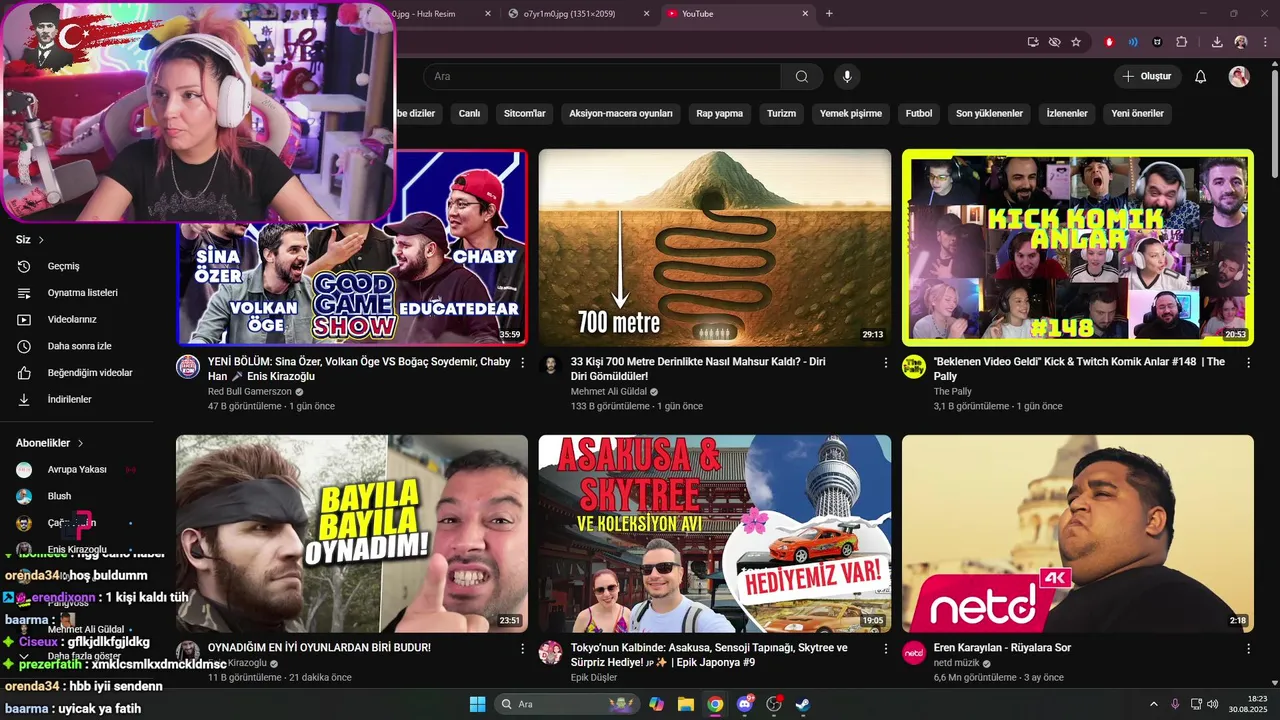Open Steam from the taskbar
Viewport: 1280px width, 720px height.
pos(802,704)
